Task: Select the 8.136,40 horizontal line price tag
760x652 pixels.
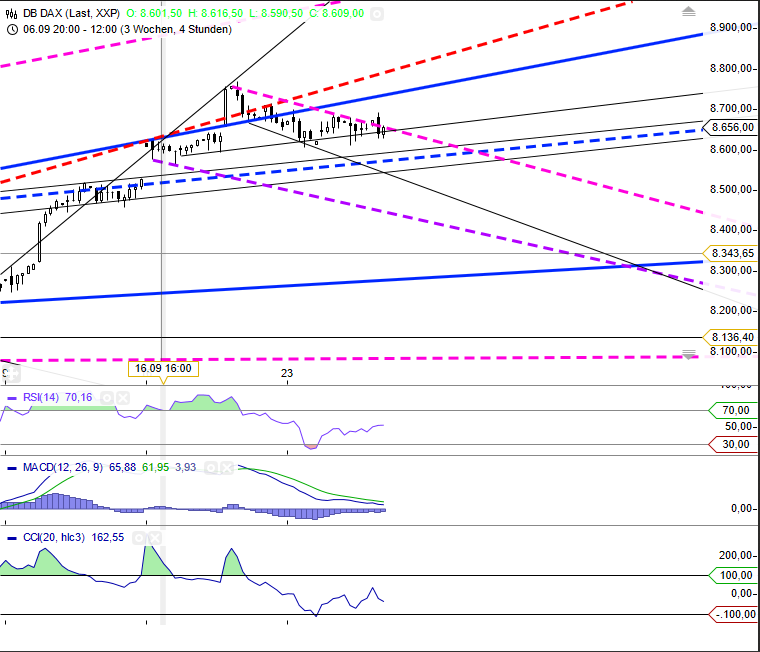Action: (730, 337)
